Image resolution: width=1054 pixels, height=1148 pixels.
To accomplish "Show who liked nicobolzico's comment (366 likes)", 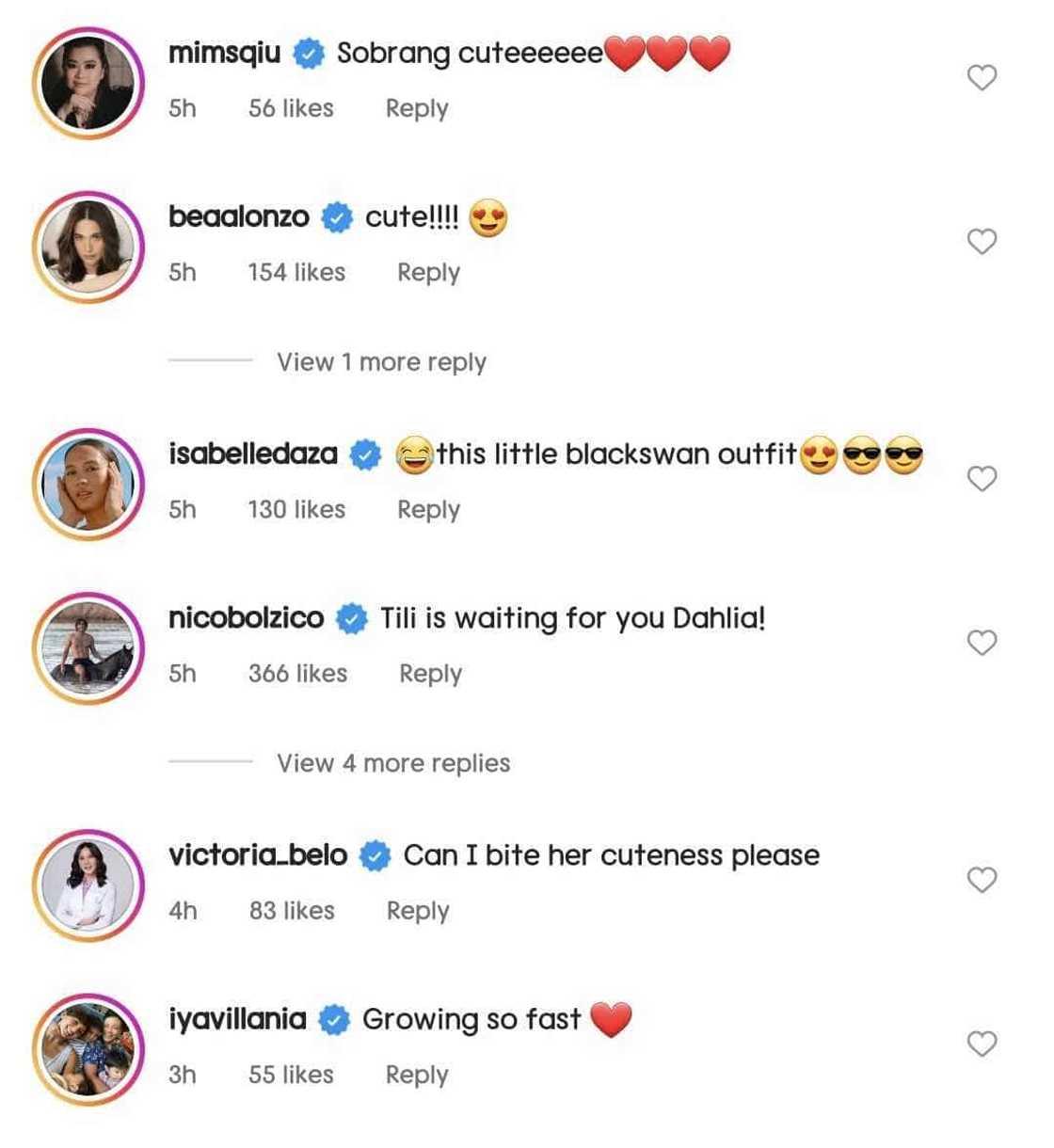I will 297,674.
